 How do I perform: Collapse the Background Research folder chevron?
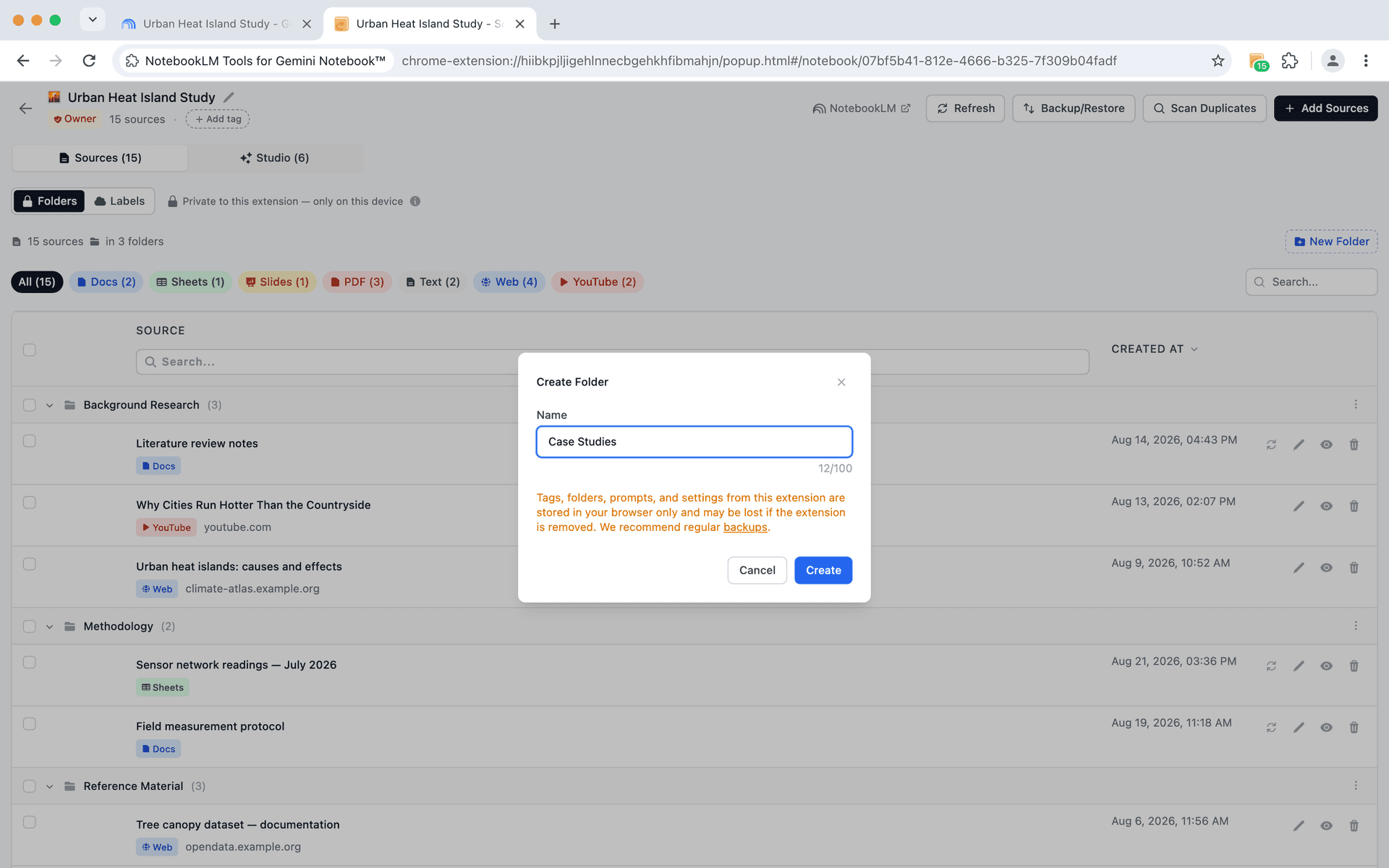[x=49, y=406]
